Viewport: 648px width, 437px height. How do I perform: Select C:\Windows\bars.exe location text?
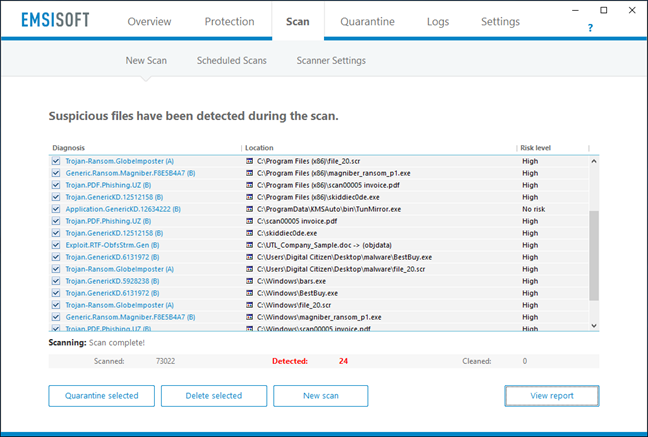pos(291,281)
